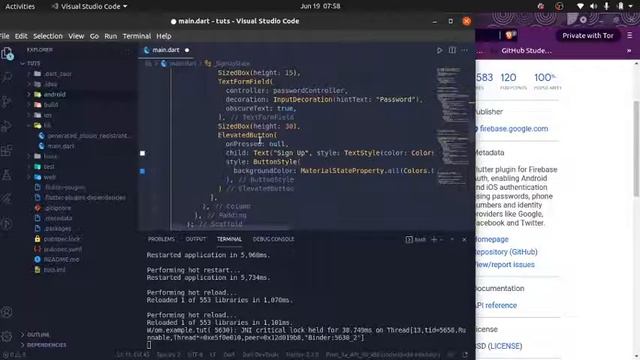Open the bash terminal shell selector
Viewport: 640px width, 360px height.
tap(416, 240)
